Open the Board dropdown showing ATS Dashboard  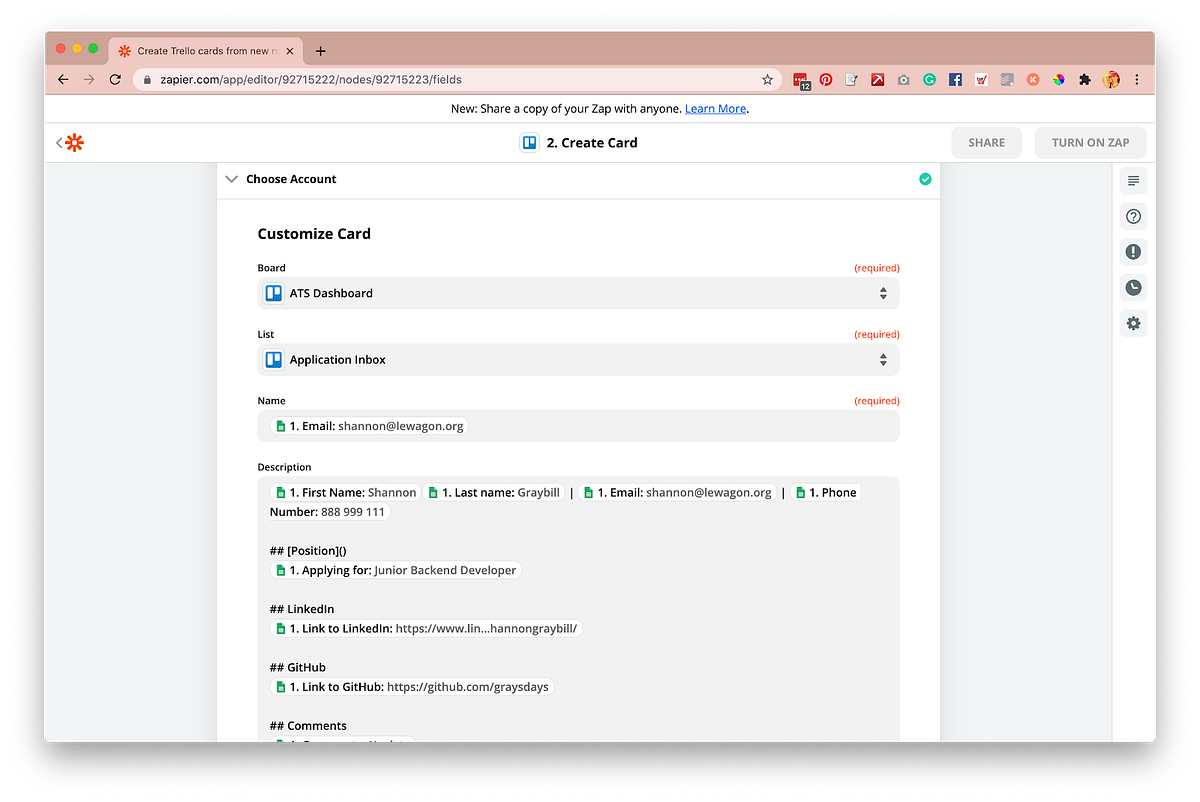(578, 293)
